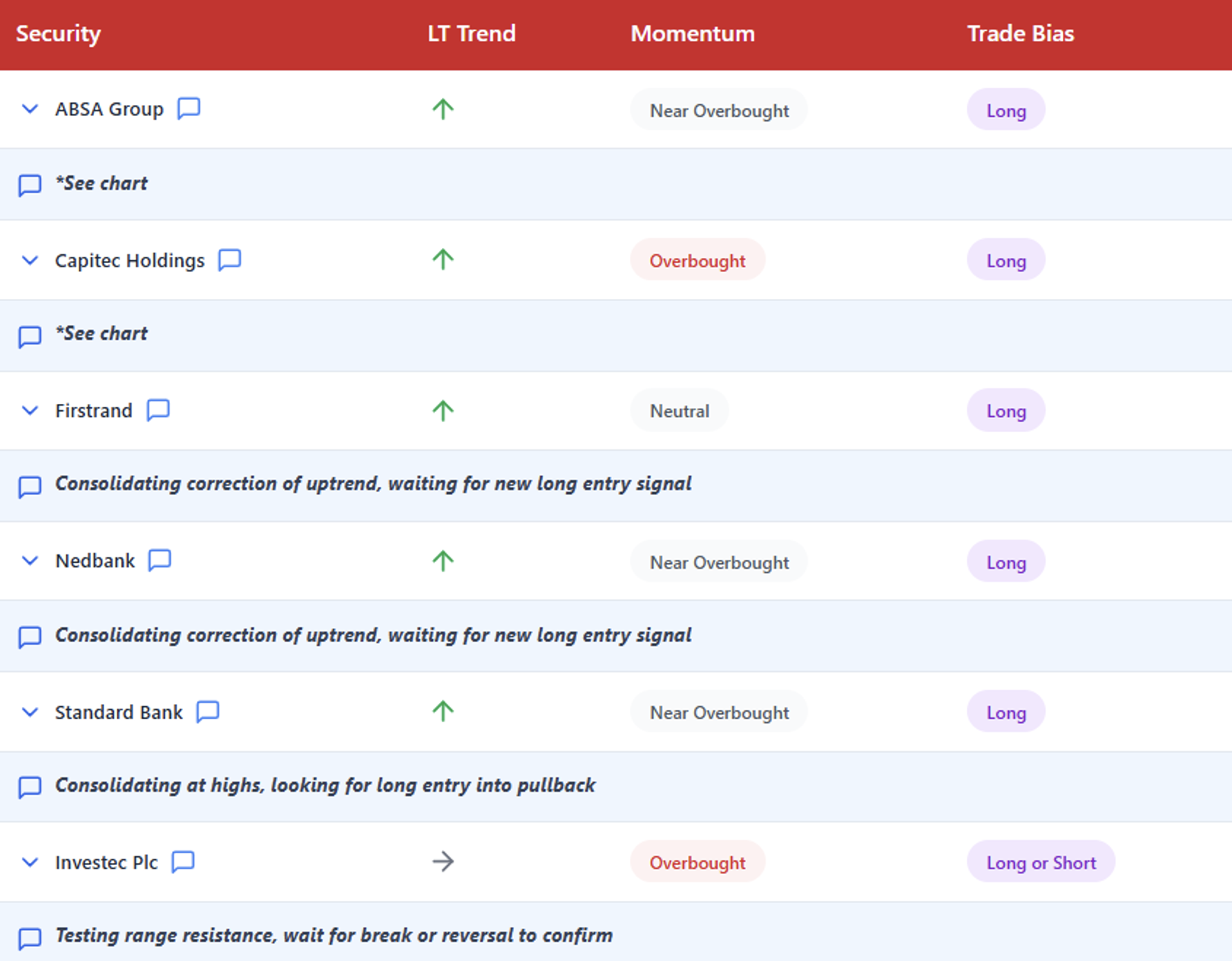Collapse the Investec Plc row chevron
Image resolution: width=1232 pixels, height=961 pixels.
click(x=30, y=862)
